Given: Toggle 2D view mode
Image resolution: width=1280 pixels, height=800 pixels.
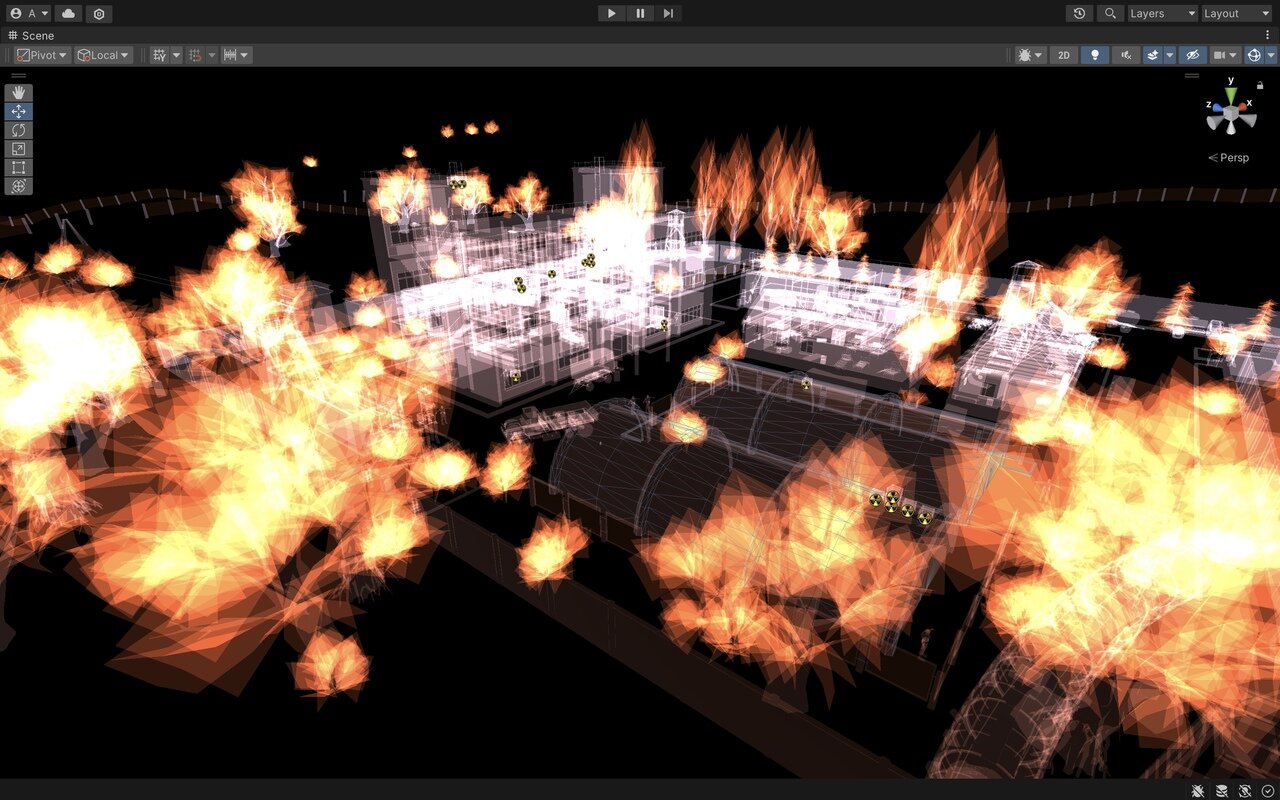Looking at the screenshot, I should (1064, 55).
